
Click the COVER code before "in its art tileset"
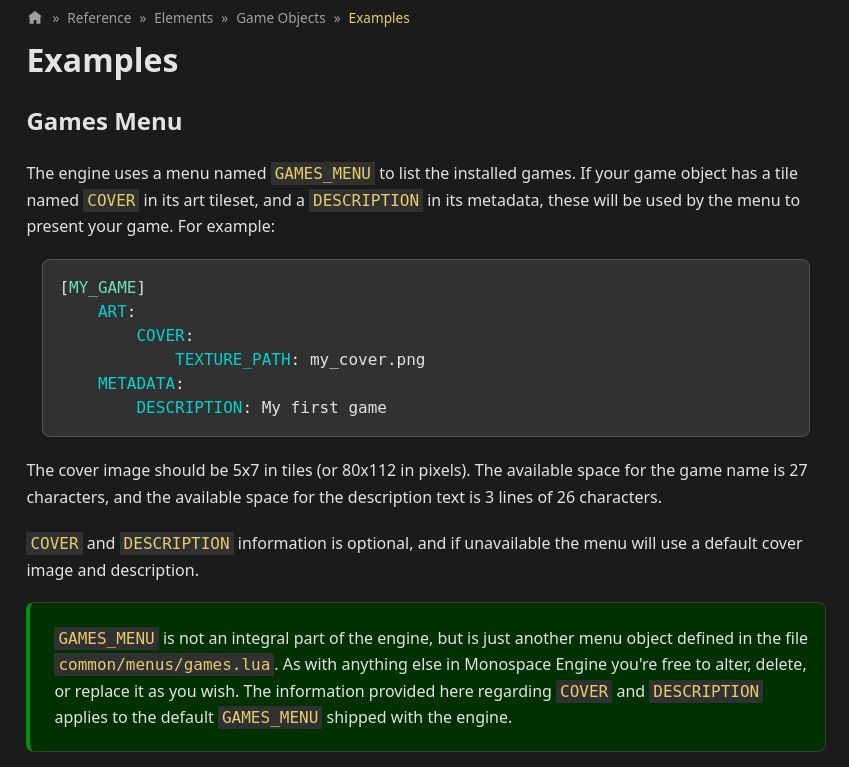point(111,200)
